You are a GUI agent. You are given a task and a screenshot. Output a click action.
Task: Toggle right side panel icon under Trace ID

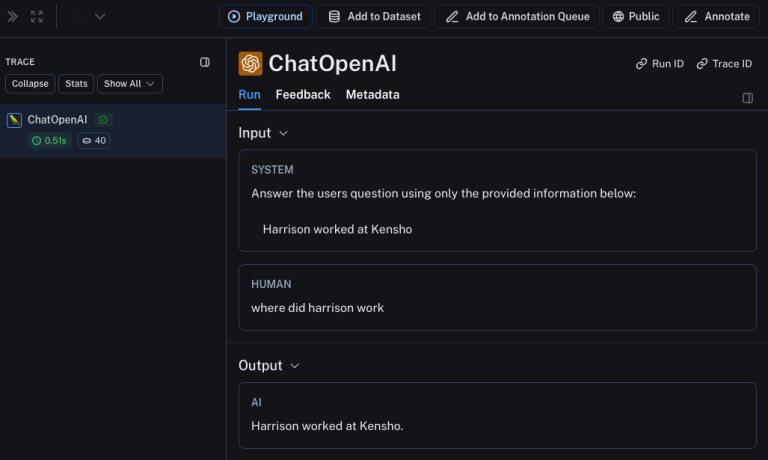tap(747, 98)
